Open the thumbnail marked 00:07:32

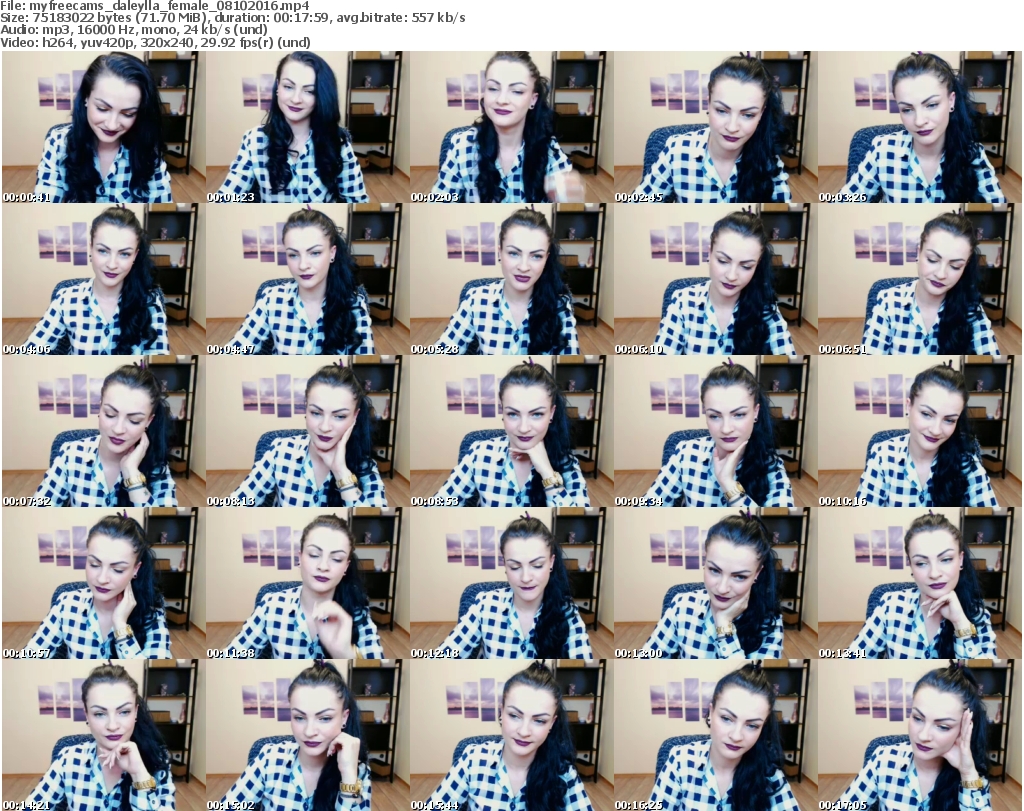101,431
